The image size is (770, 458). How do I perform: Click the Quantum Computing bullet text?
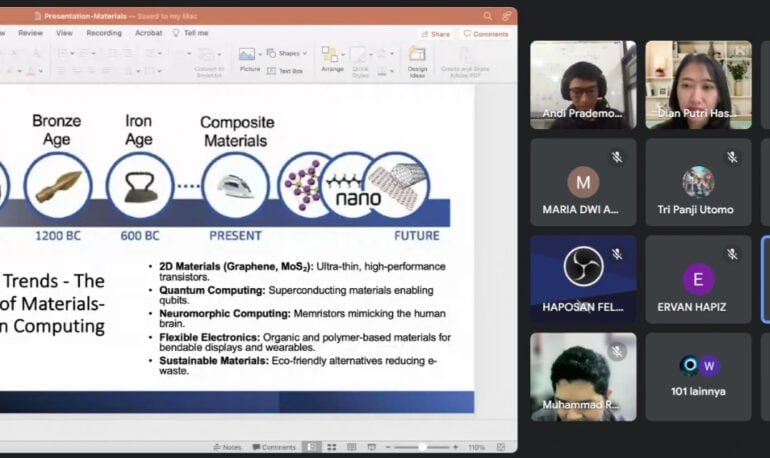coord(296,295)
